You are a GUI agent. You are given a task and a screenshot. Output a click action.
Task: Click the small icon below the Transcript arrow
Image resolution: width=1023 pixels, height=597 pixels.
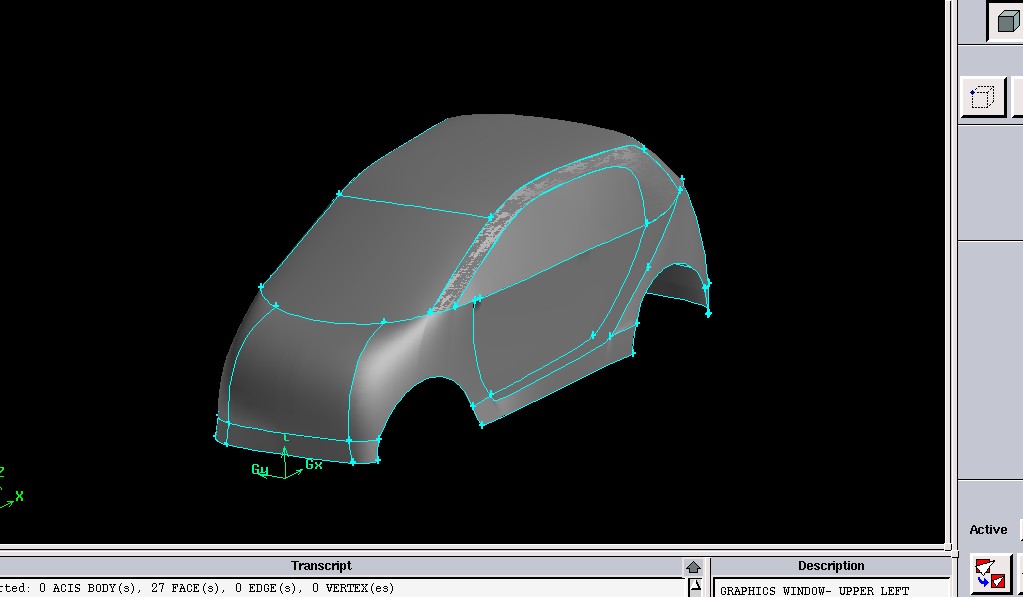click(x=693, y=587)
